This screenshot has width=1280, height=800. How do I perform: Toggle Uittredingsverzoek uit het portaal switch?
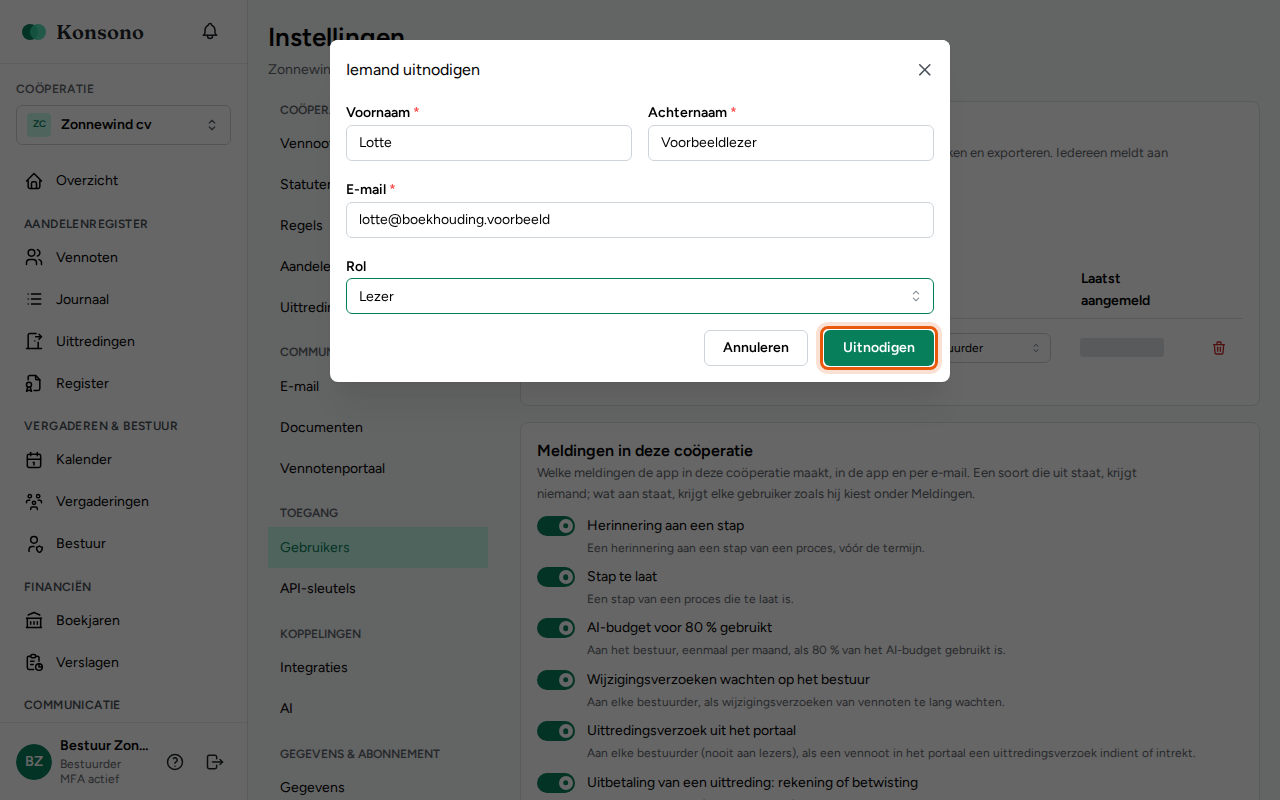(556, 731)
